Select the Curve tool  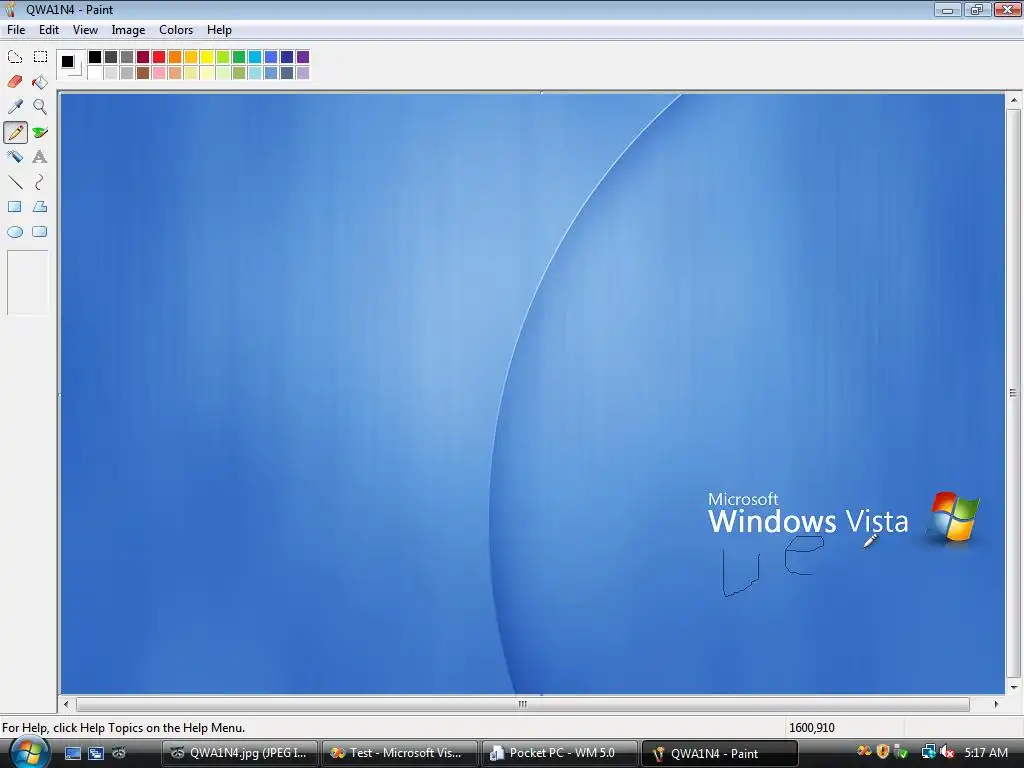40,182
